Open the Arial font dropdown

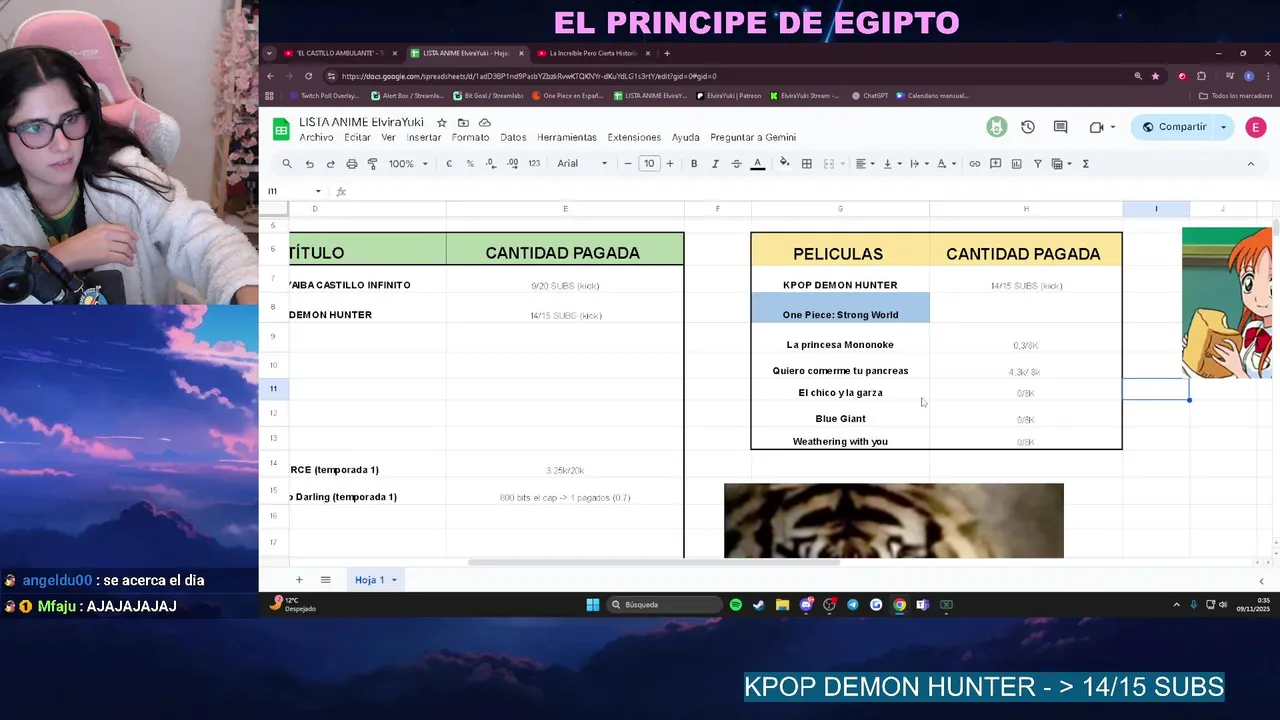click(x=582, y=164)
